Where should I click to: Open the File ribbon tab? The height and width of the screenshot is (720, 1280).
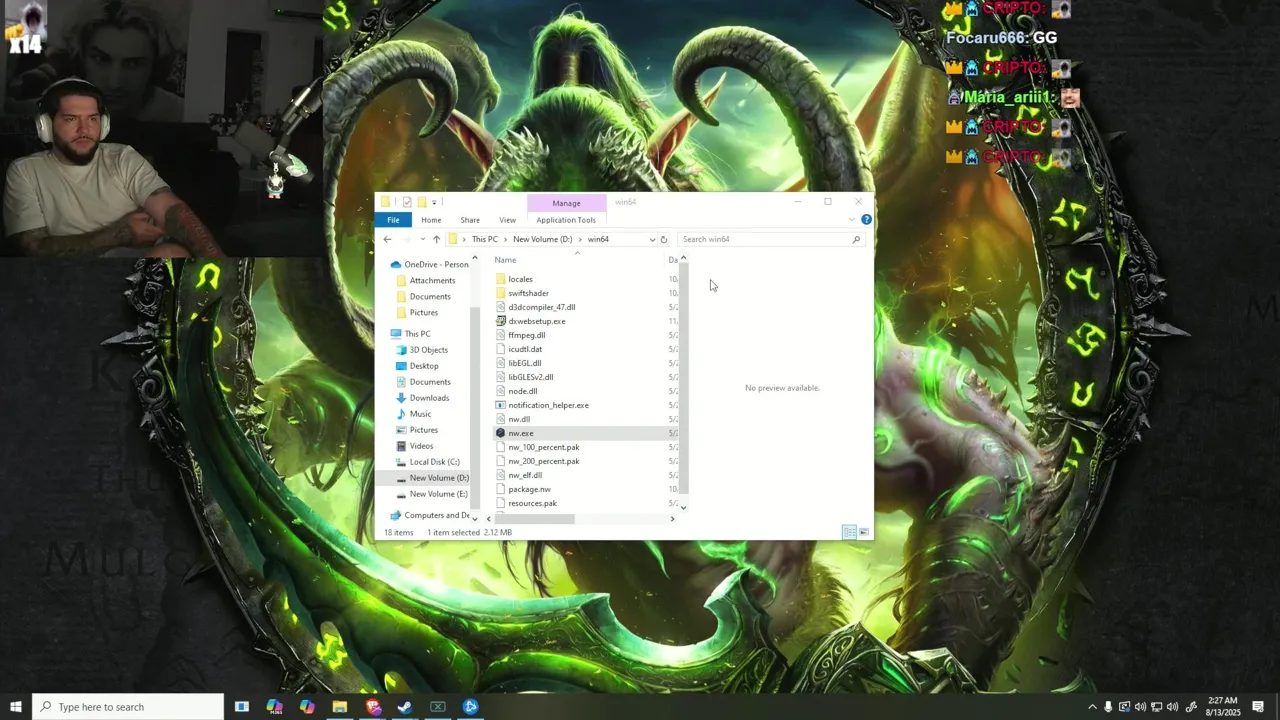coord(393,220)
